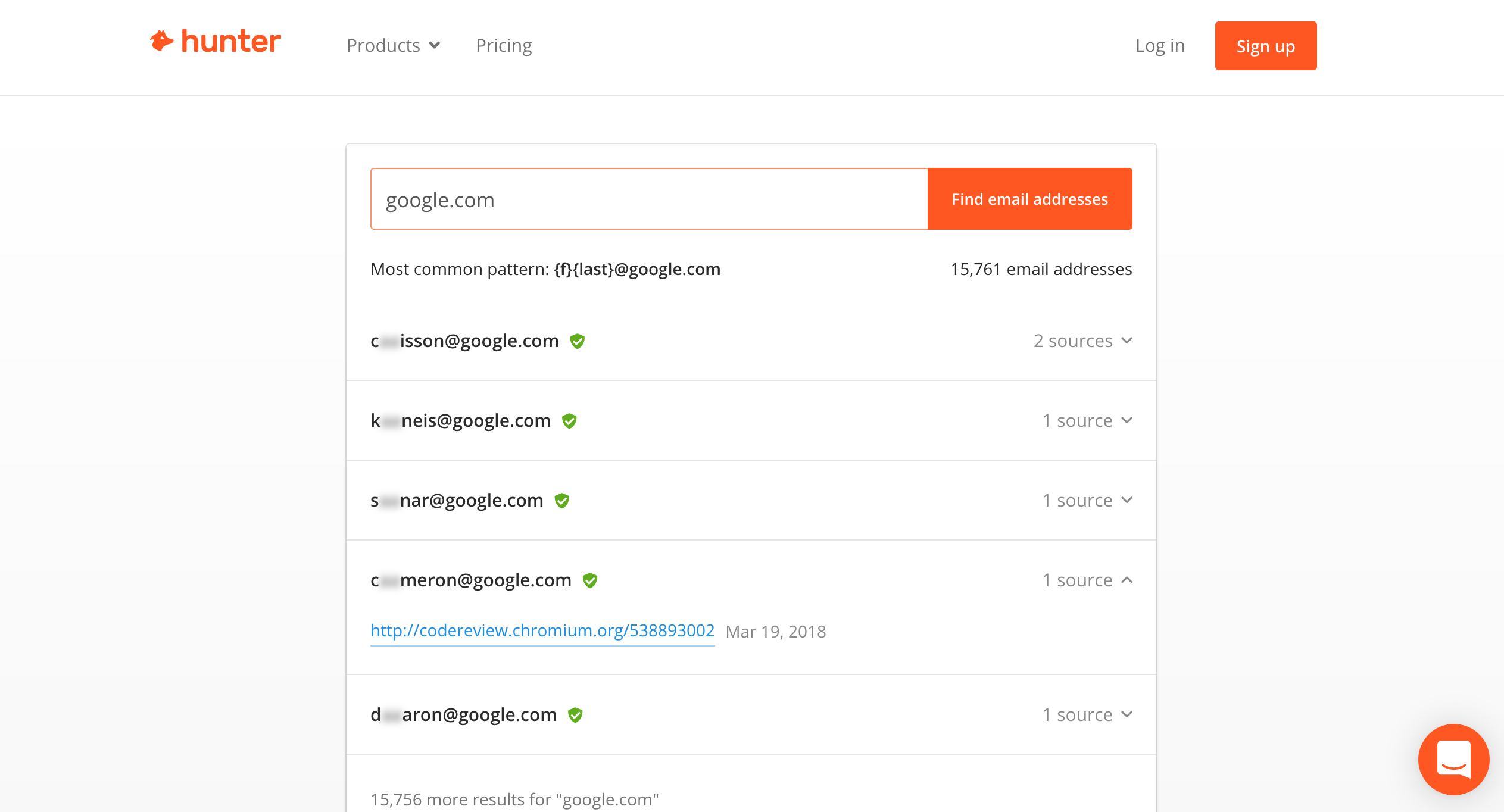The image size is (1504, 812).
Task: Click the Hunter fox logo
Action: click(215, 42)
